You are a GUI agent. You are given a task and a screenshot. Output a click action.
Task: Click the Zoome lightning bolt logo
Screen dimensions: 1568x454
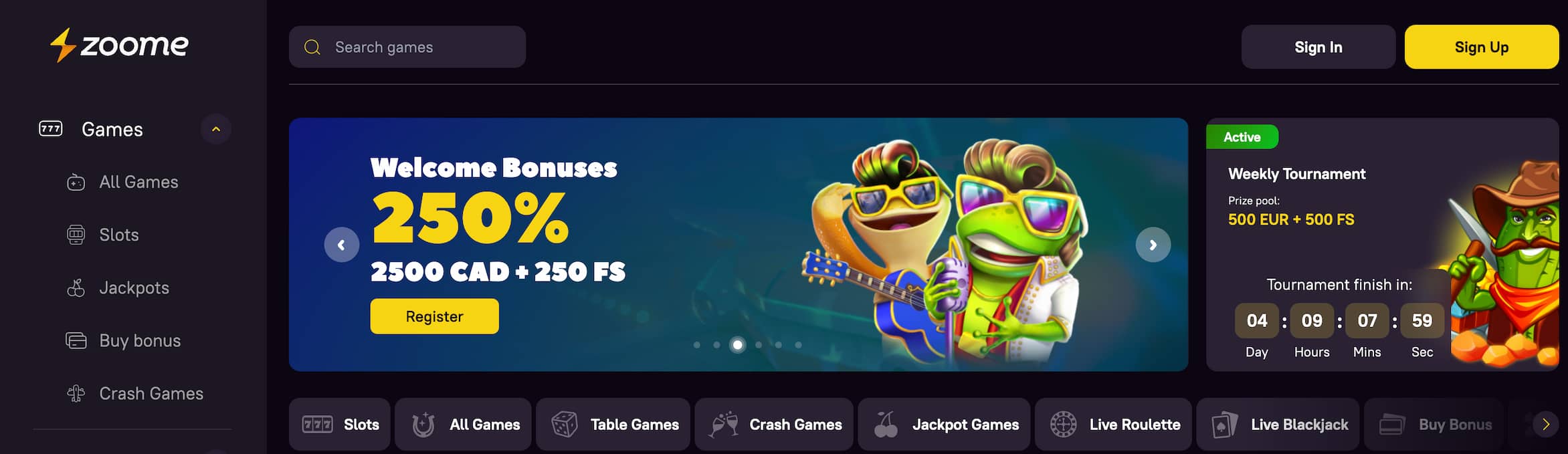pyautogui.click(x=63, y=45)
